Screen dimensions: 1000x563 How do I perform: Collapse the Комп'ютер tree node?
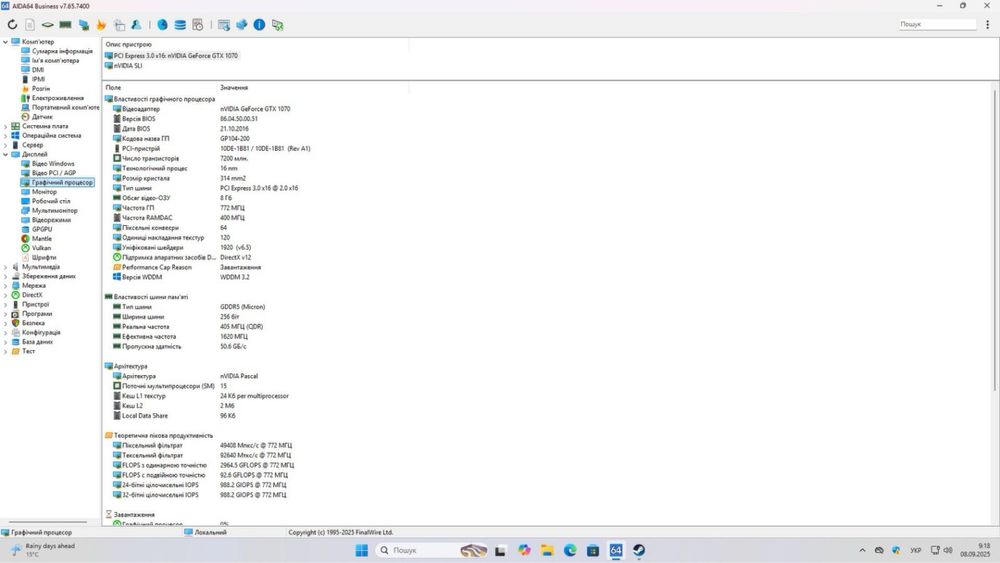pos(6,42)
